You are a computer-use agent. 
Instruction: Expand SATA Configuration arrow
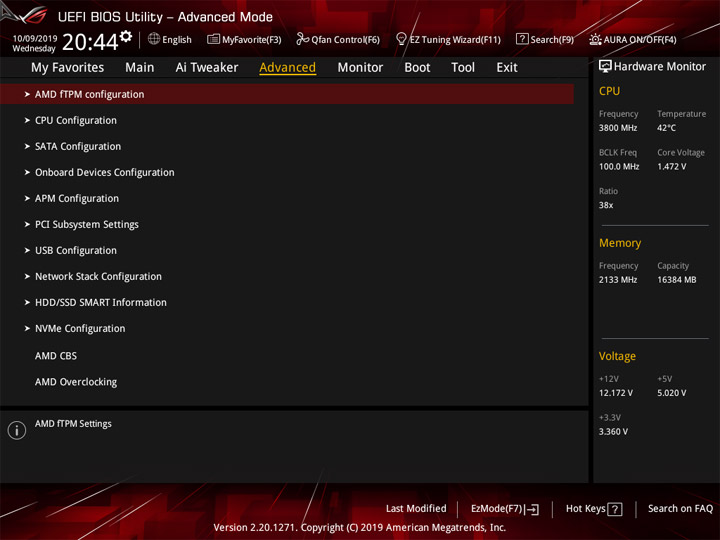(27, 146)
